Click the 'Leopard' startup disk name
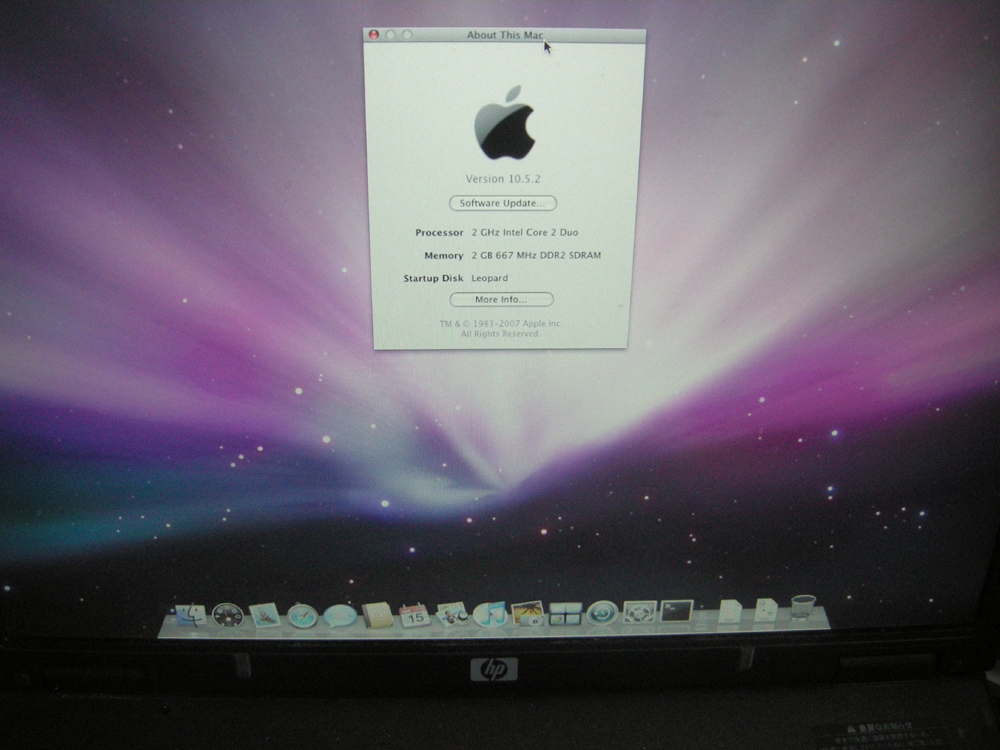 point(490,278)
